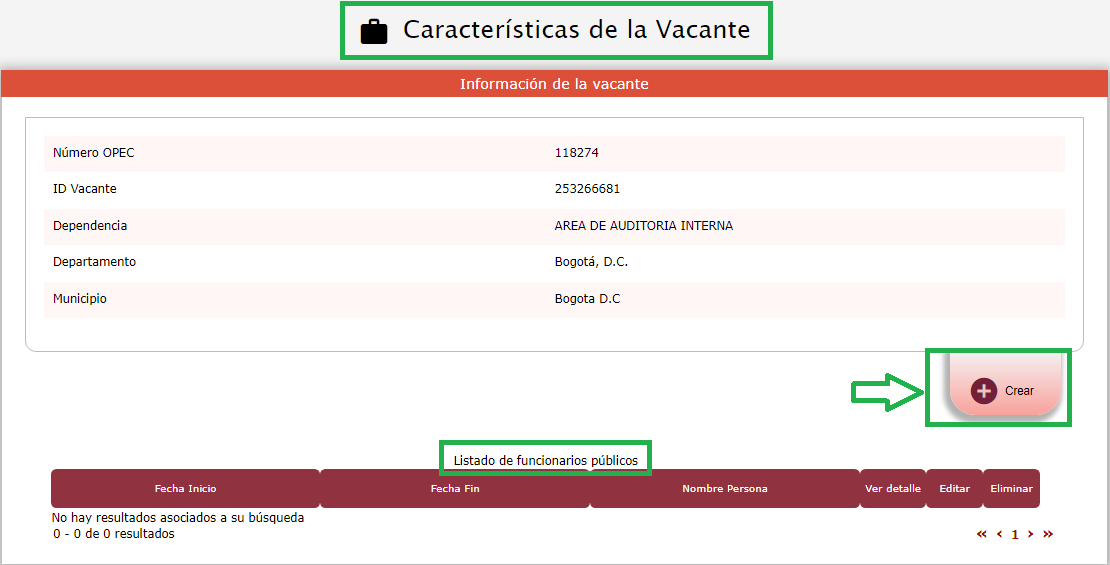Click the AREA DE AUDITORIA INTERNA value
The width and height of the screenshot is (1110, 565).
[643, 226]
